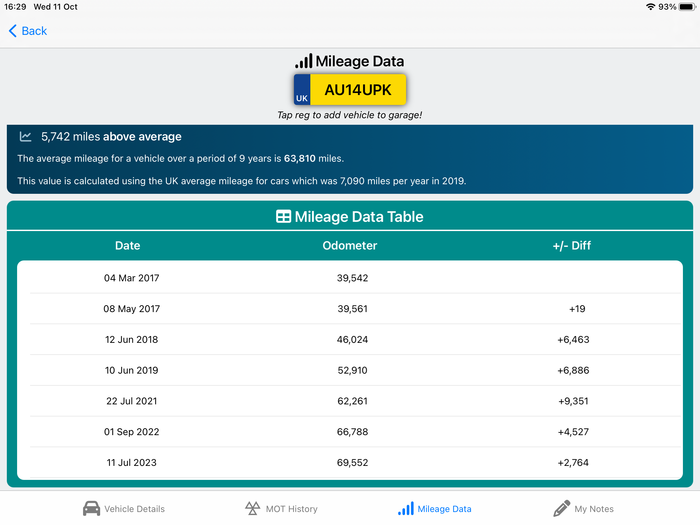Click the bar chart icon beside Mileage Data title
Viewport: 700px width, 525px height.
point(304,61)
